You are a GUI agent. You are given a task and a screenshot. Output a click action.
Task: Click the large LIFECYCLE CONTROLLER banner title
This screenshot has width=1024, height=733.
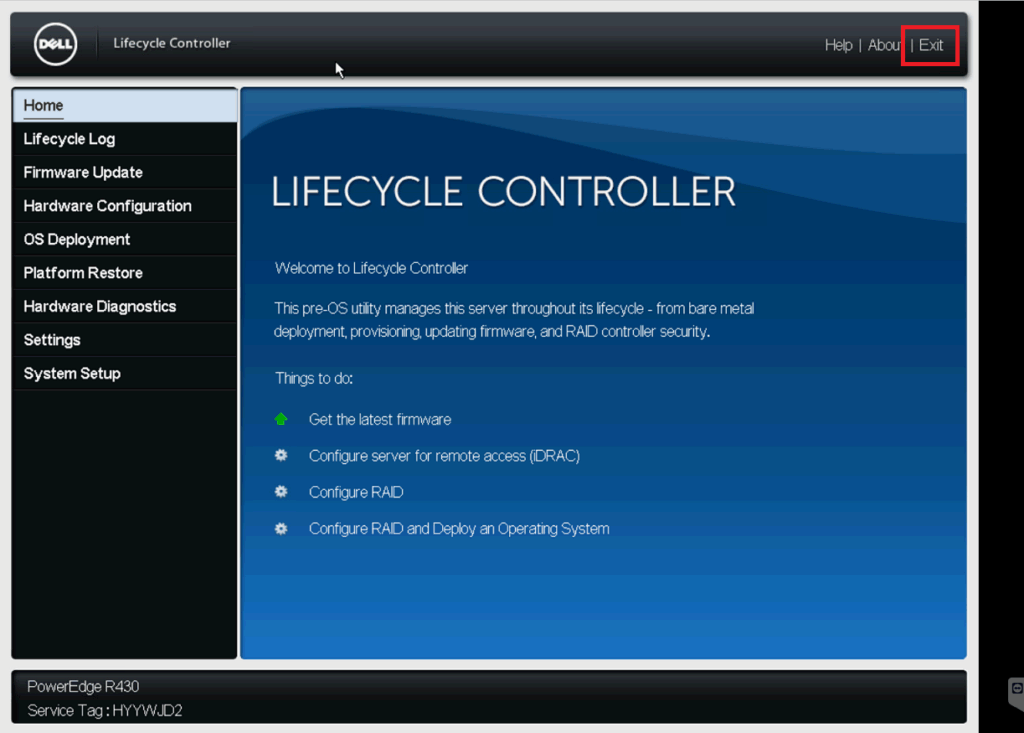point(503,192)
